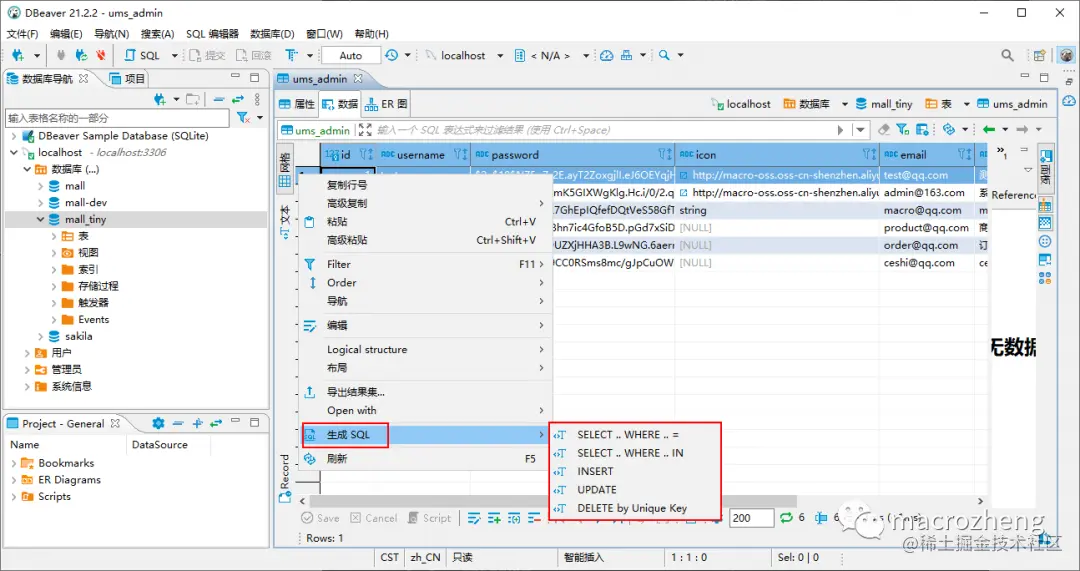Switch to the 属性 tab
Image resolution: width=1080 pixels, height=571 pixels.
point(296,104)
